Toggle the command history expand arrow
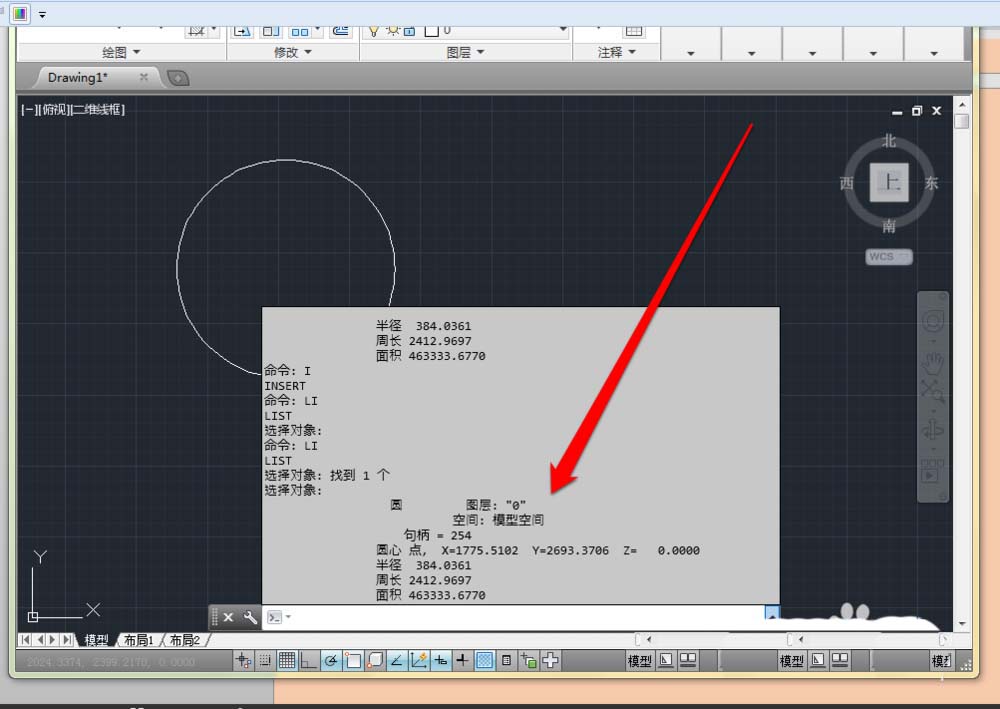Viewport: 1000px width, 709px height. (x=772, y=614)
